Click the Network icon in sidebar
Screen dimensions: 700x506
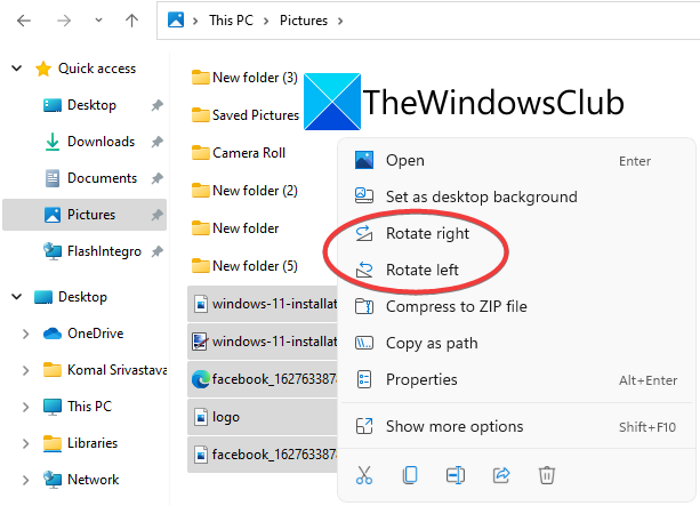[x=52, y=480]
